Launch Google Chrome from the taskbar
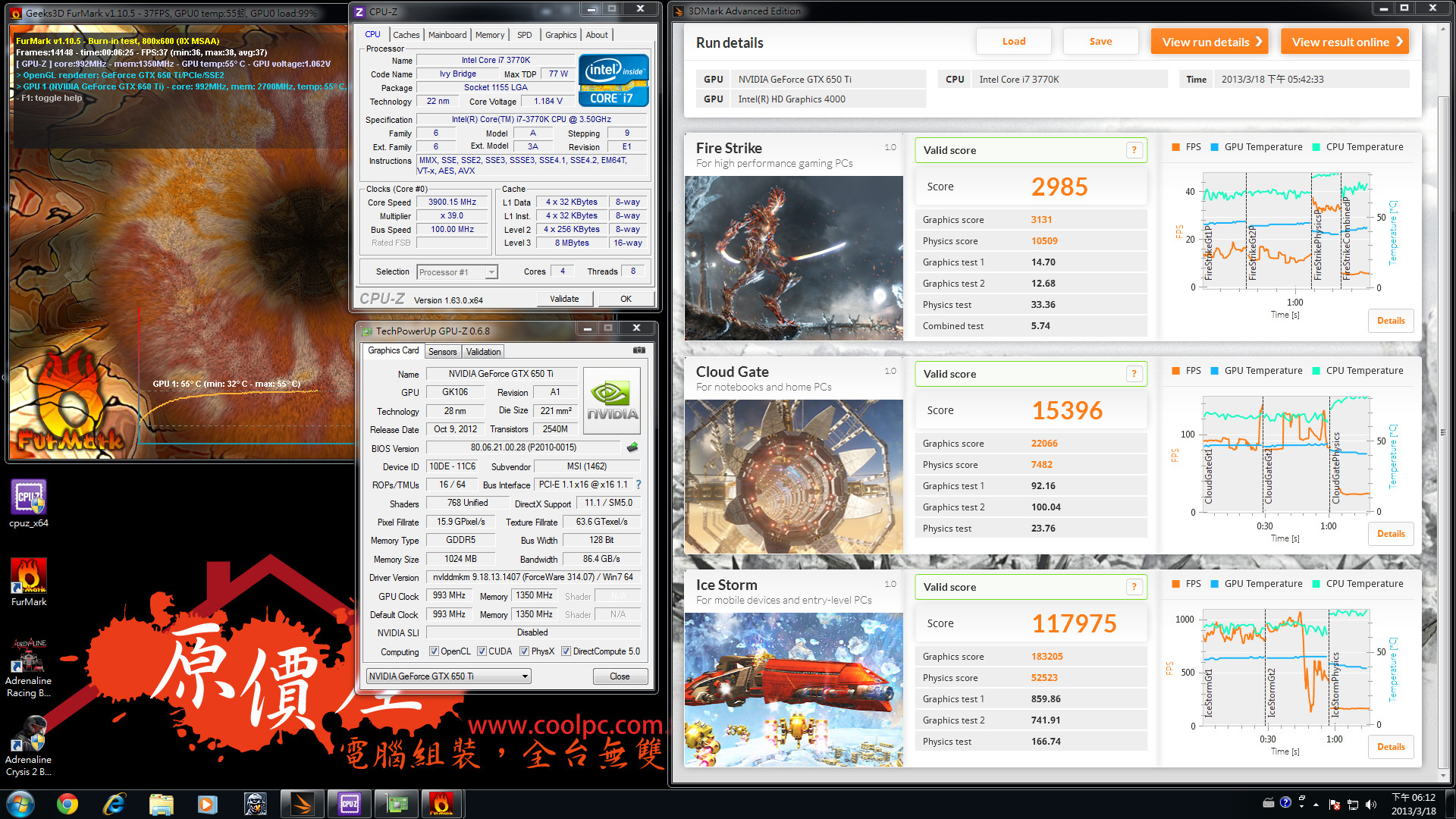 pos(67,804)
